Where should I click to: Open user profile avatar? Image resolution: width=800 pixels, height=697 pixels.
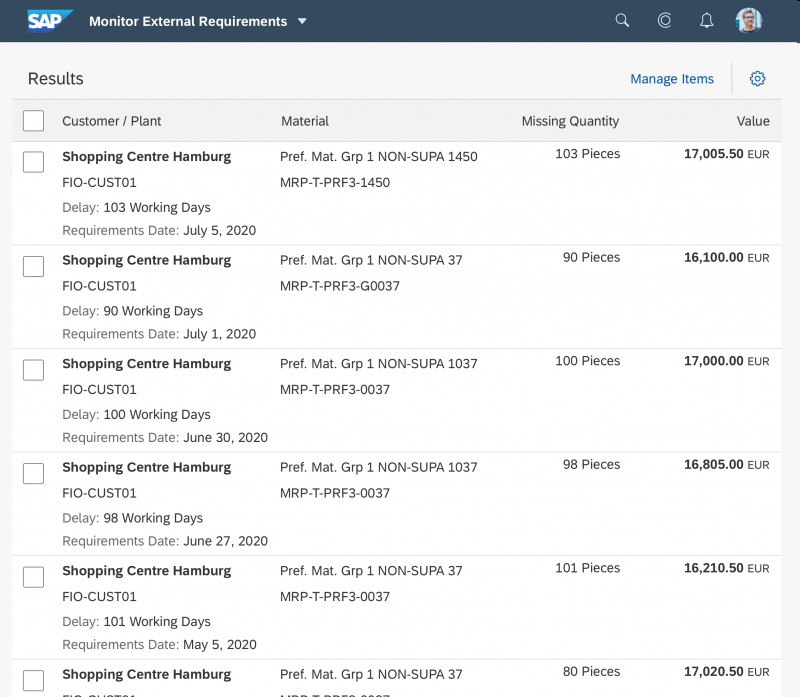(x=748, y=20)
